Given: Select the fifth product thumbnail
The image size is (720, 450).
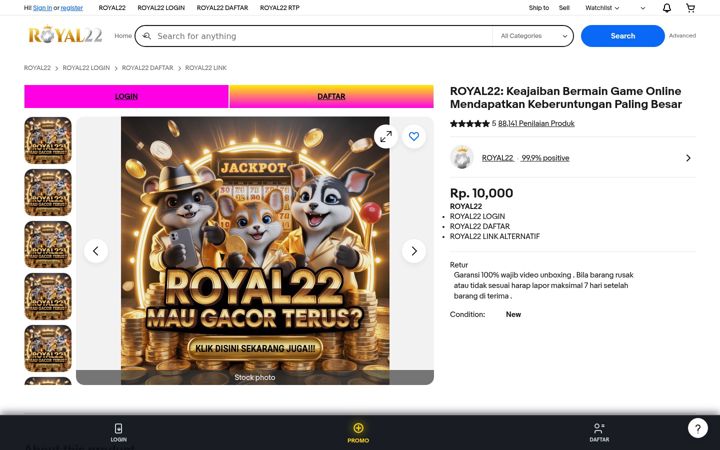Looking at the screenshot, I should click(48, 349).
